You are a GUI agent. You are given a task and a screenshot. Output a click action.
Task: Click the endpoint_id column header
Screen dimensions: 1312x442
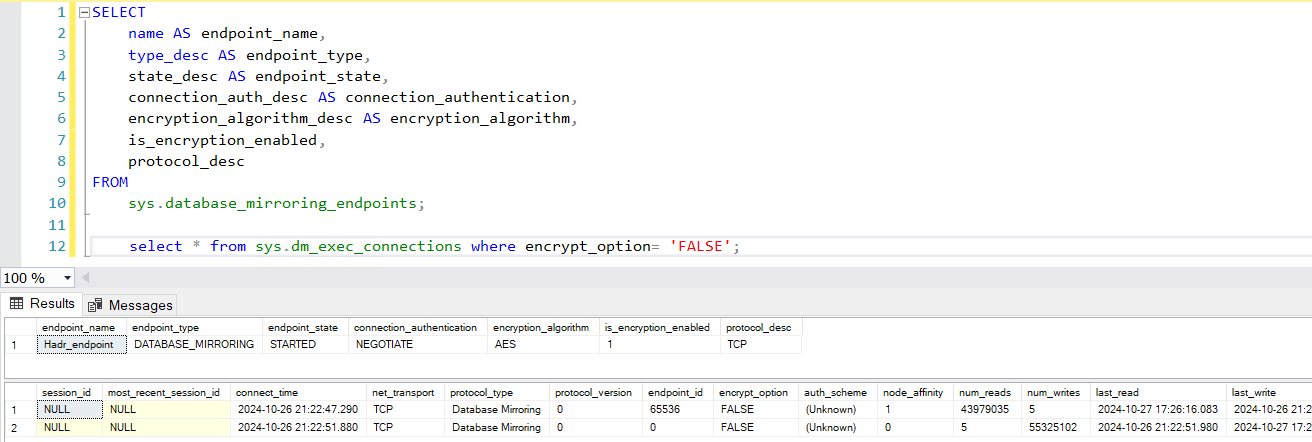(680, 393)
